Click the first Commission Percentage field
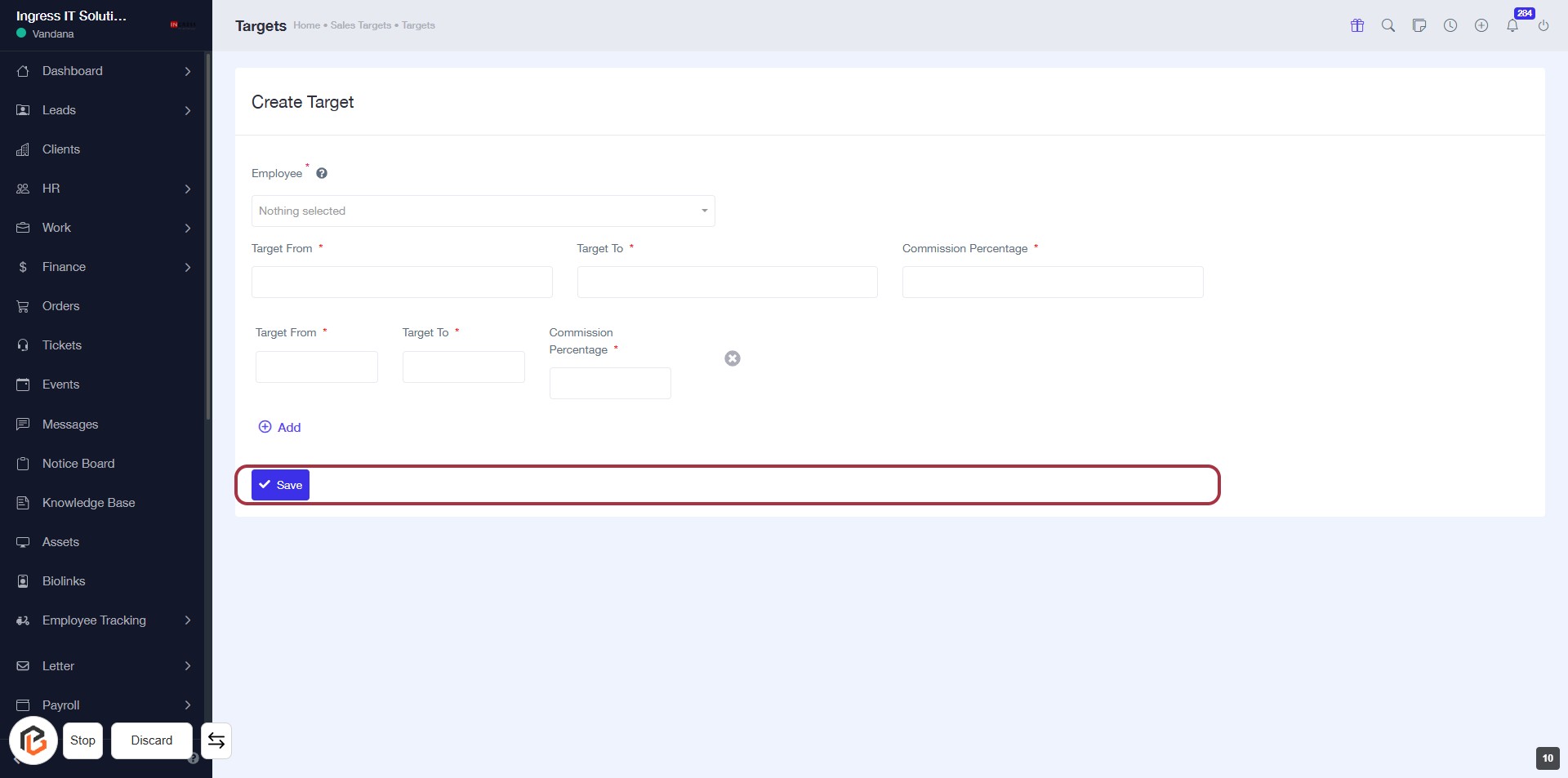 click(x=1052, y=282)
